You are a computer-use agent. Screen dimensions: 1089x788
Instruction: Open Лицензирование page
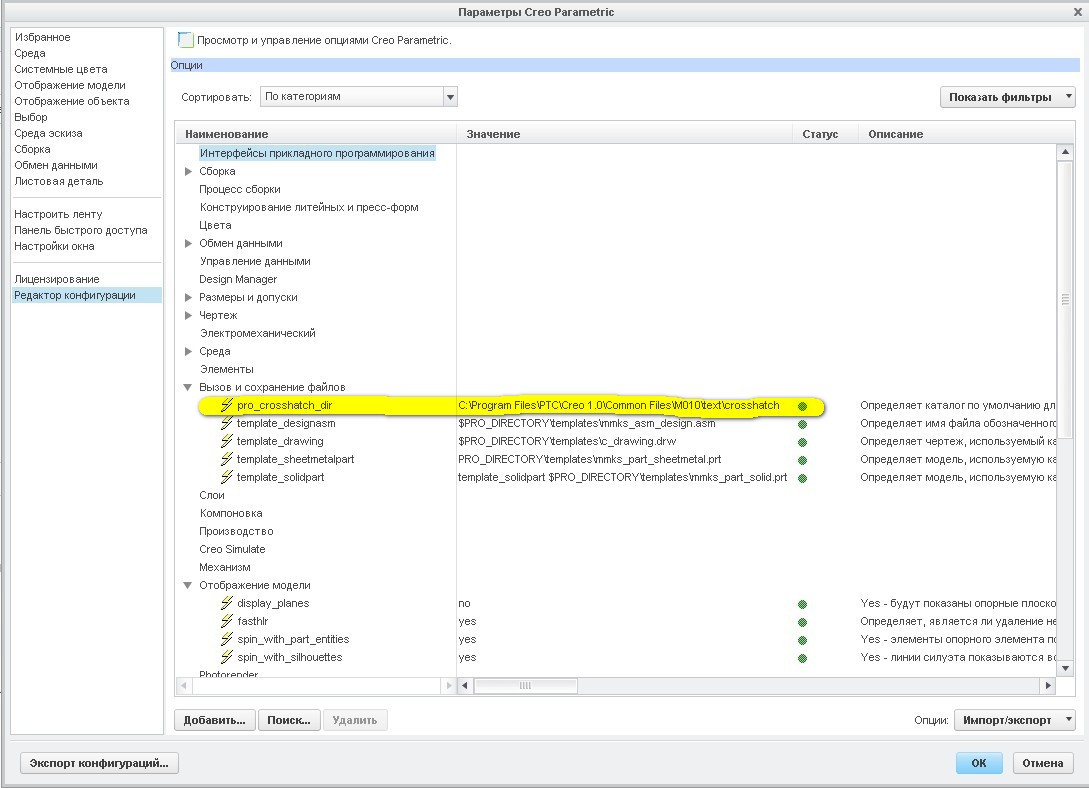[x=56, y=278]
